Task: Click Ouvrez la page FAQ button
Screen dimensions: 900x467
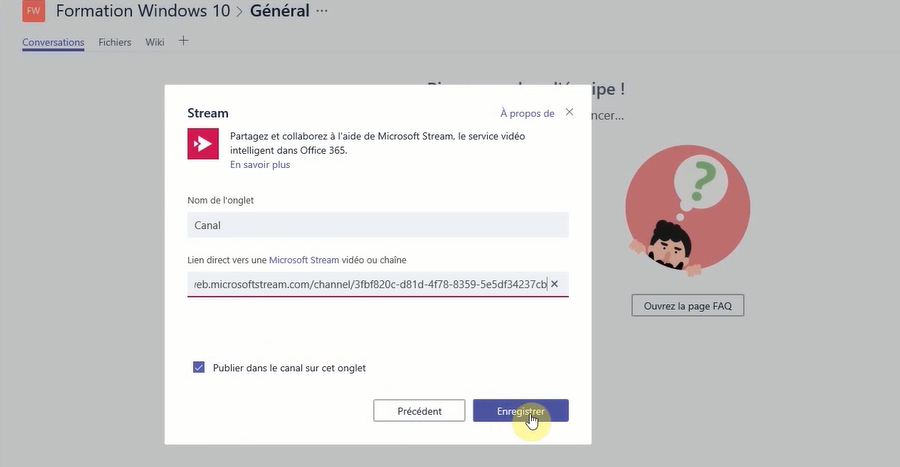Action: [x=688, y=306]
